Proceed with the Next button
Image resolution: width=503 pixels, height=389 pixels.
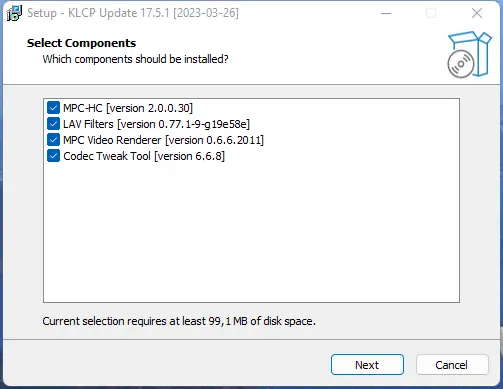(x=367, y=365)
